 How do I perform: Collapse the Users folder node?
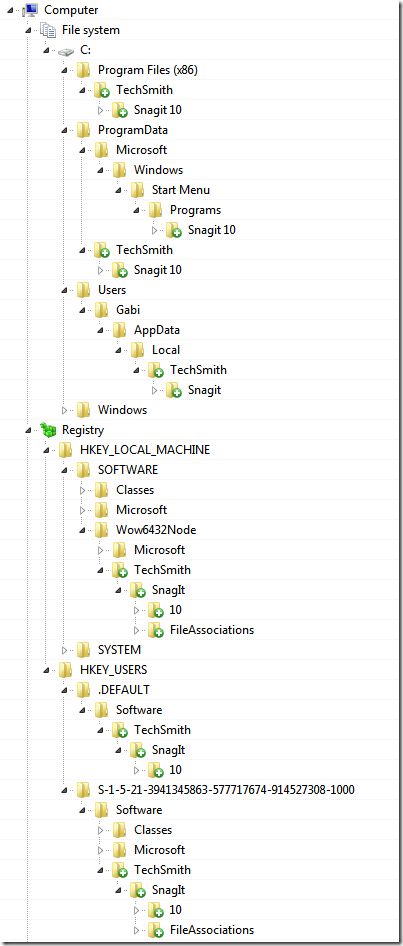[x=65, y=291]
